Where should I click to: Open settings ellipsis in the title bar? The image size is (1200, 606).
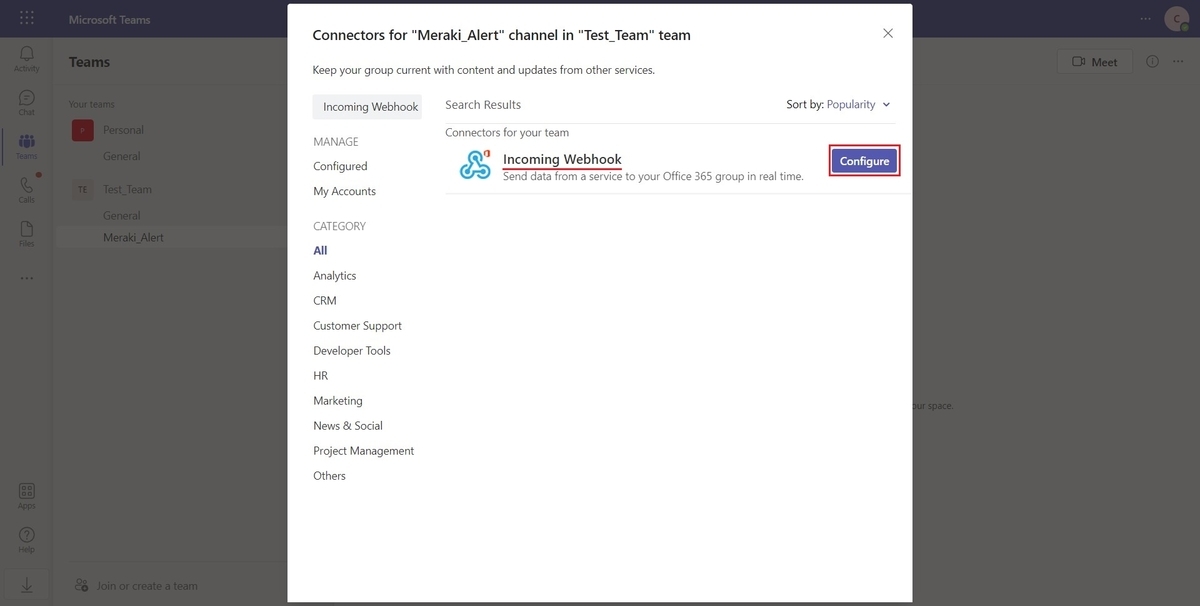[1145, 19]
